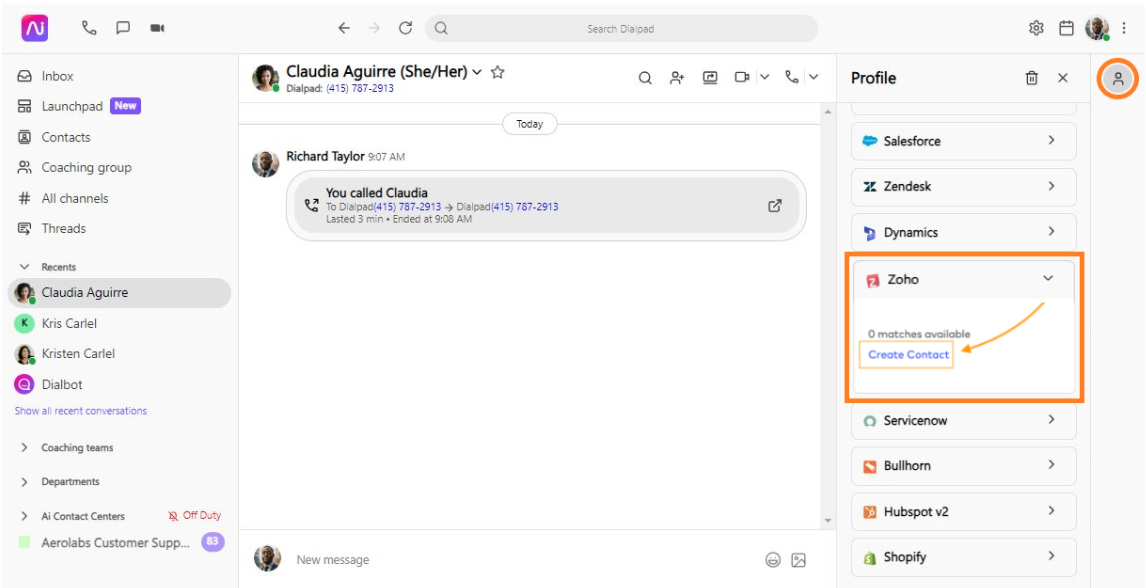Expand Ai Contact Centers section
This screenshot has height=588, width=1146.
pyautogui.click(x=24, y=516)
